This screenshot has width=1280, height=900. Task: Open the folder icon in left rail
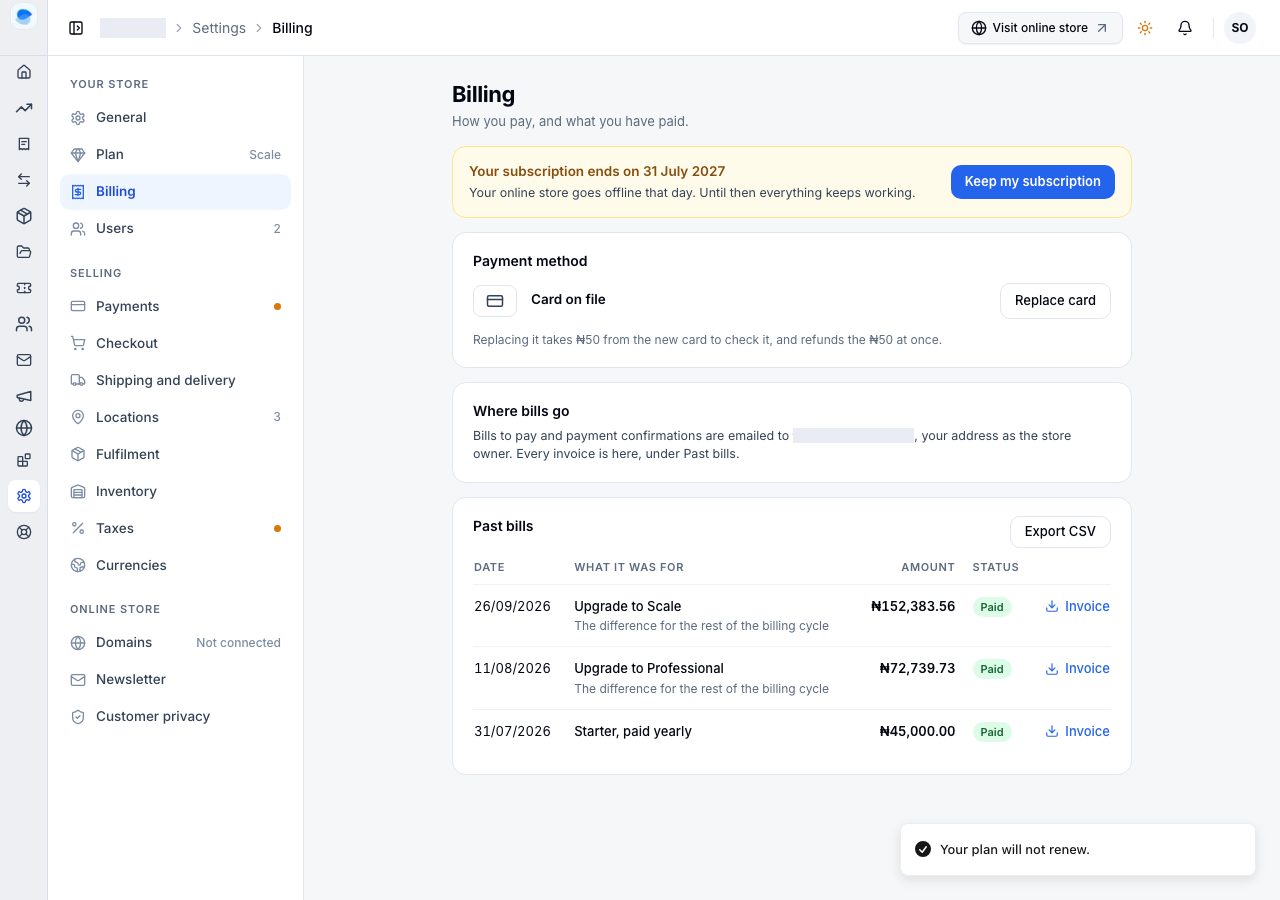pyautogui.click(x=24, y=252)
